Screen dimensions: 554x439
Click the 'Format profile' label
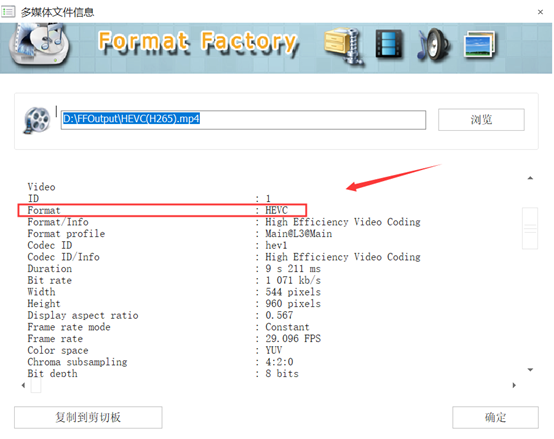pos(66,233)
